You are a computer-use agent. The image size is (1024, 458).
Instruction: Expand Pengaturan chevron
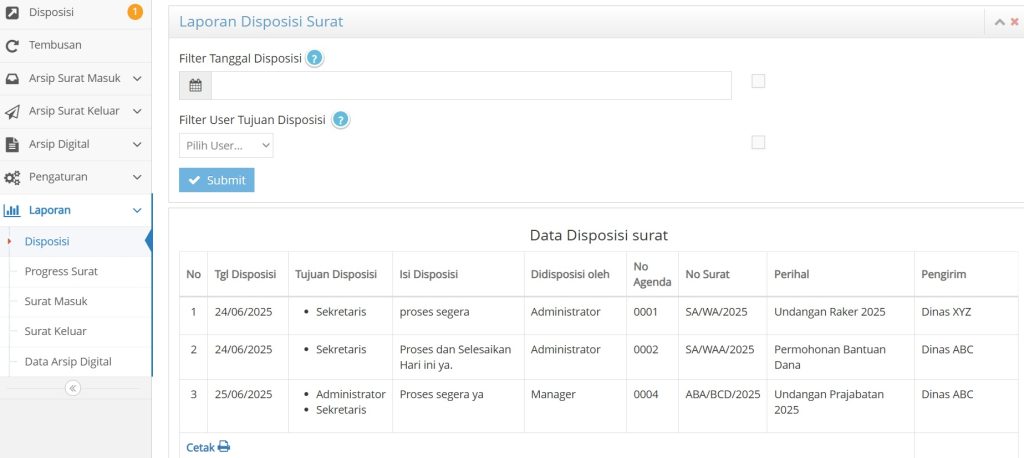(136, 177)
